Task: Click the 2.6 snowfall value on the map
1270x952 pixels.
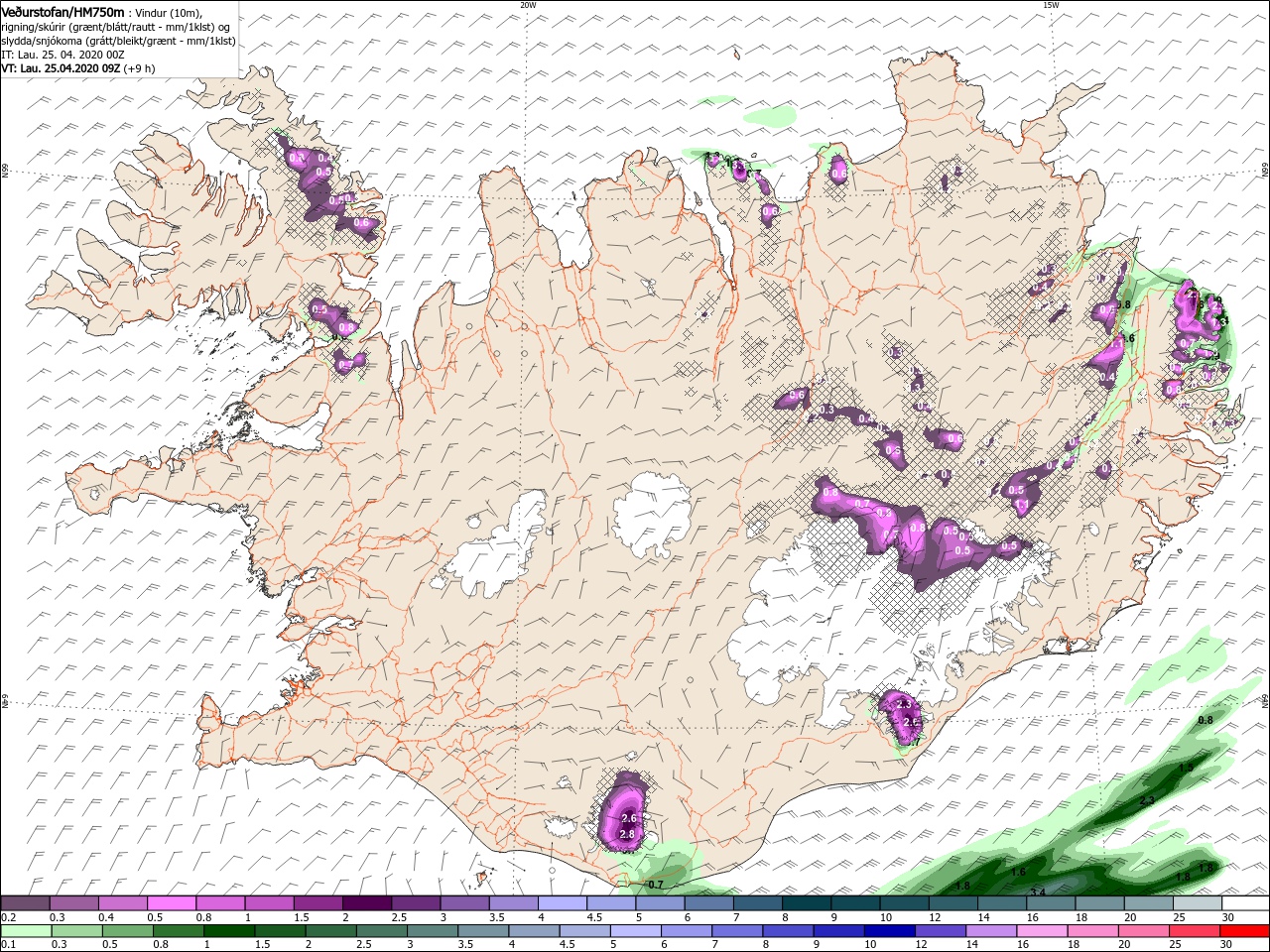Action: (627, 818)
